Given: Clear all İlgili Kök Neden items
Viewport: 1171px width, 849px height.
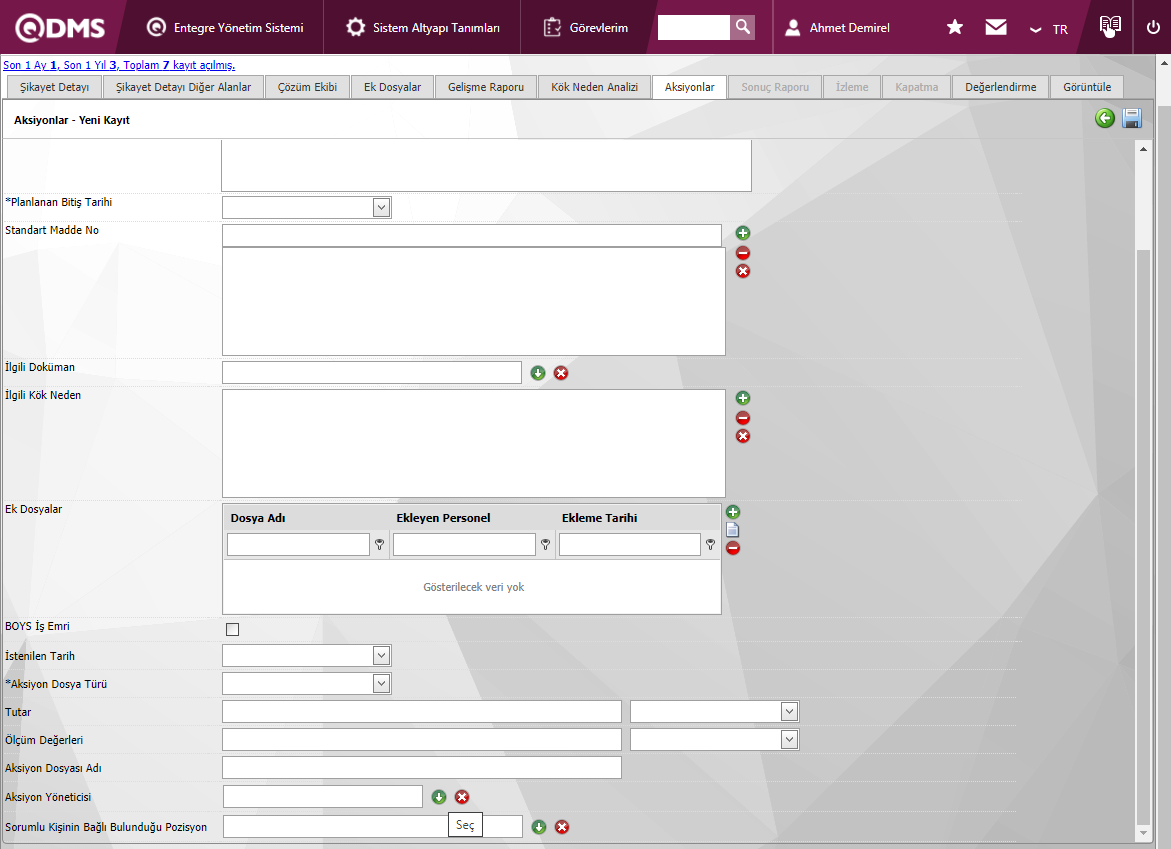Looking at the screenshot, I should pos(742,436).
